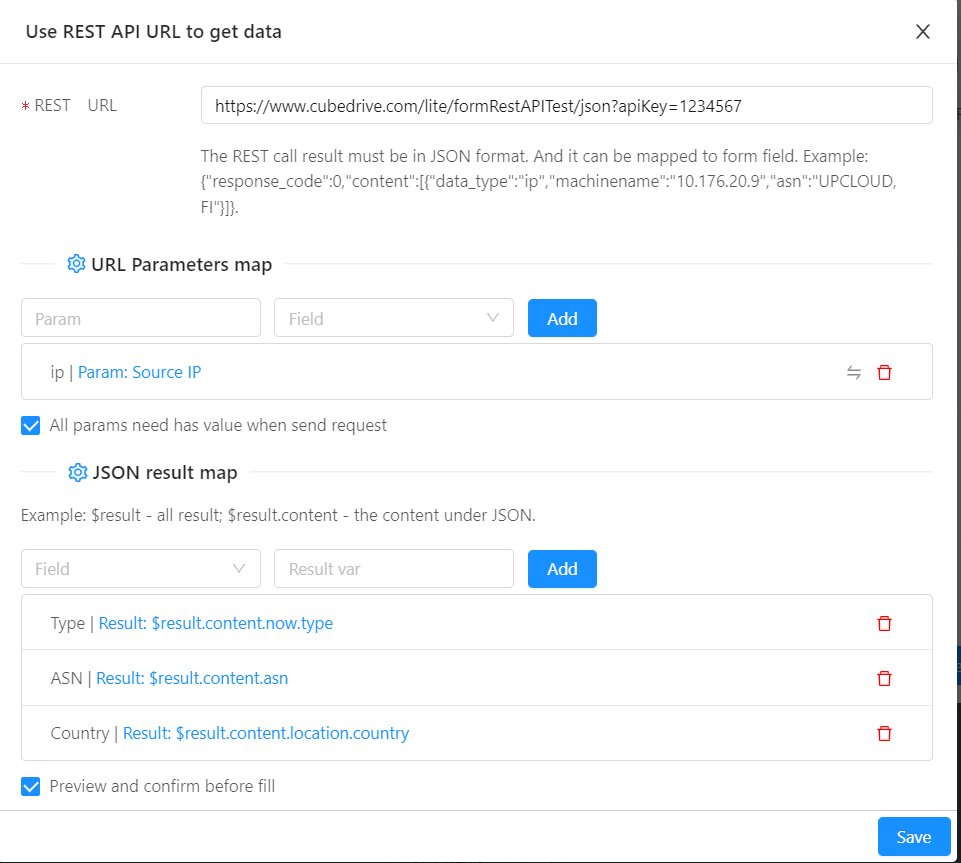Screen dimensions: 961x863
Task: Click the Param text input
Action: [141, 318]
